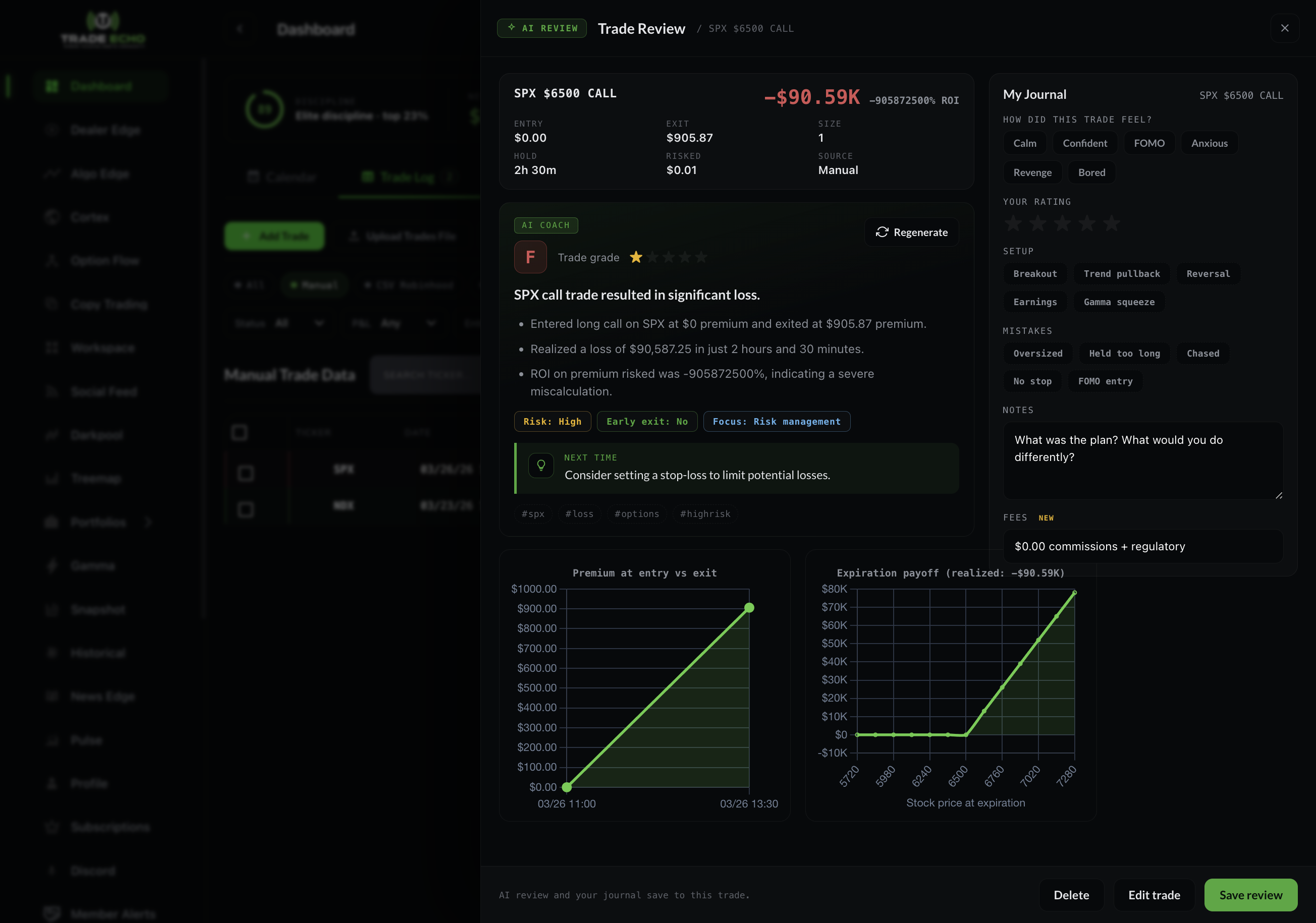Click the first star of AI trade grade
Screen dimensions: 1316x923
coord(636,257)
